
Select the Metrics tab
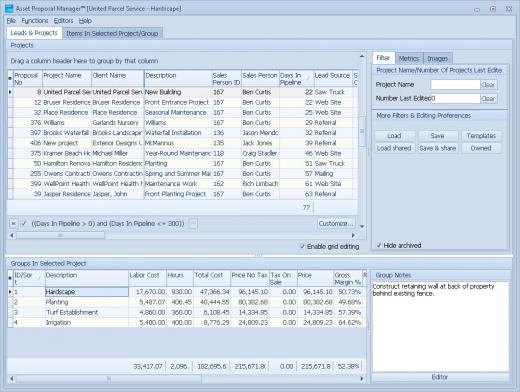point(409,58)
